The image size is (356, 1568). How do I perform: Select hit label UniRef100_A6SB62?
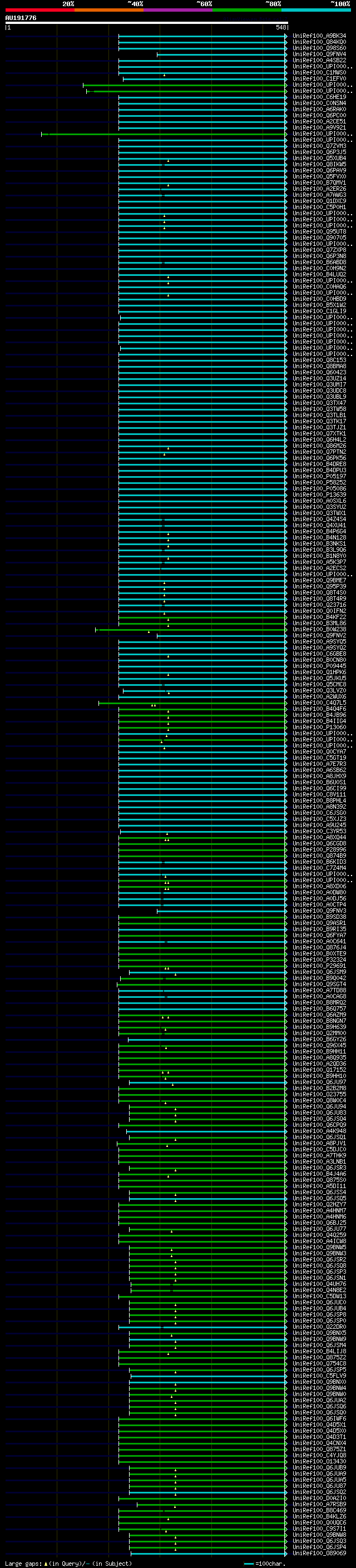pos(319,770)
